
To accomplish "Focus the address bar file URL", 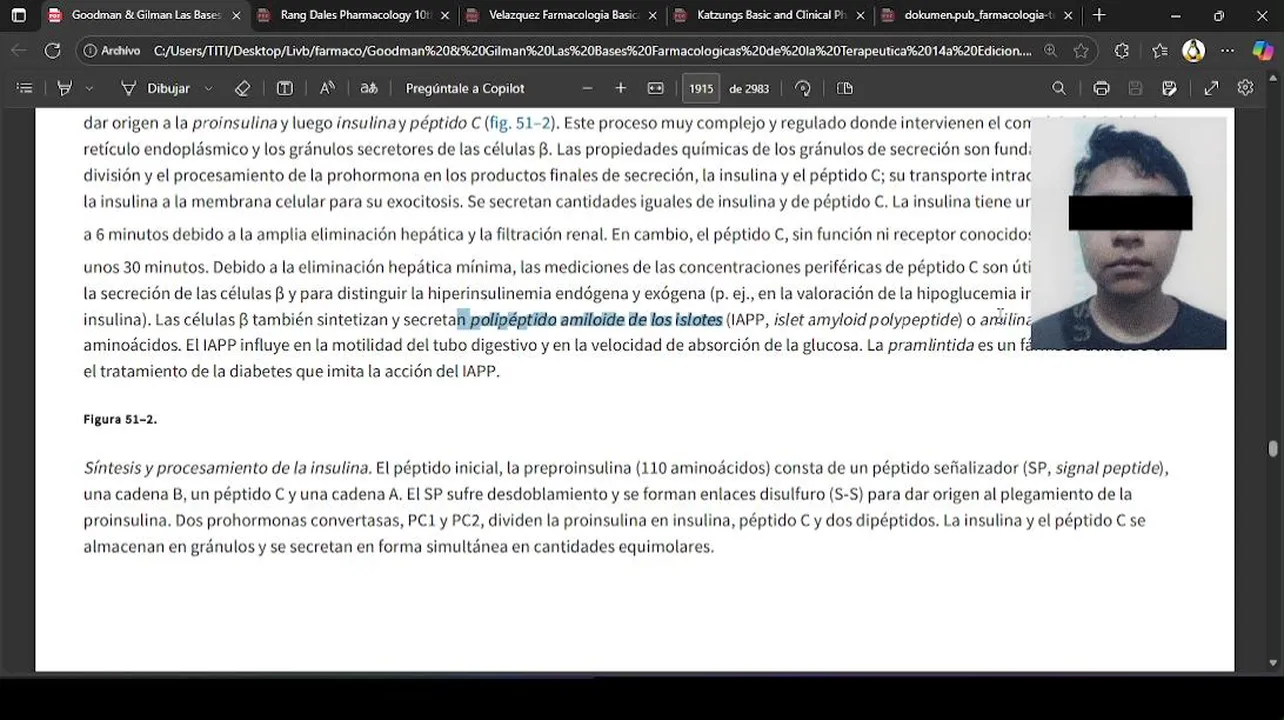I will (592, 51).
